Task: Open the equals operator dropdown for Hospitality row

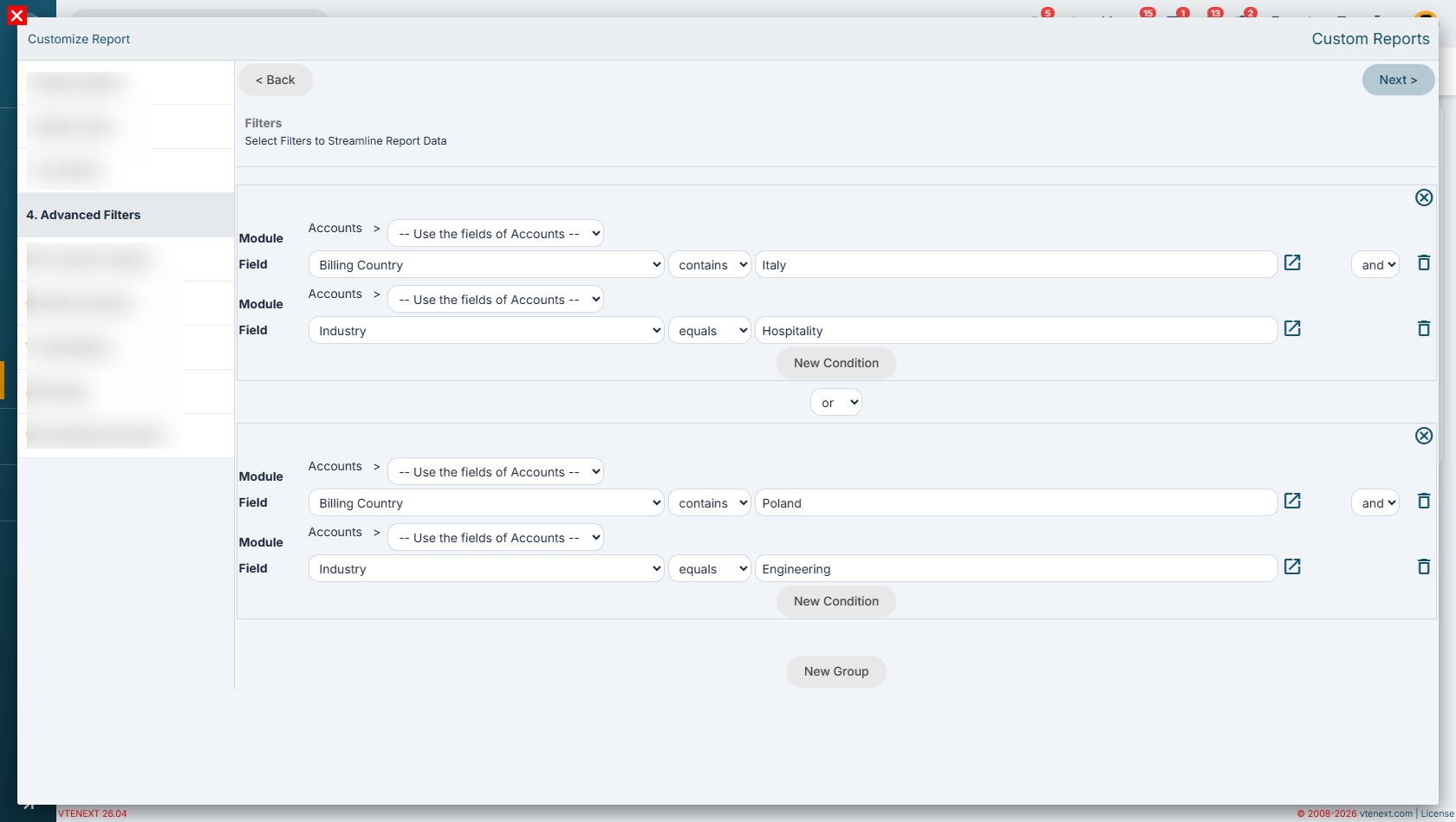Action: [x=709, y=331]
